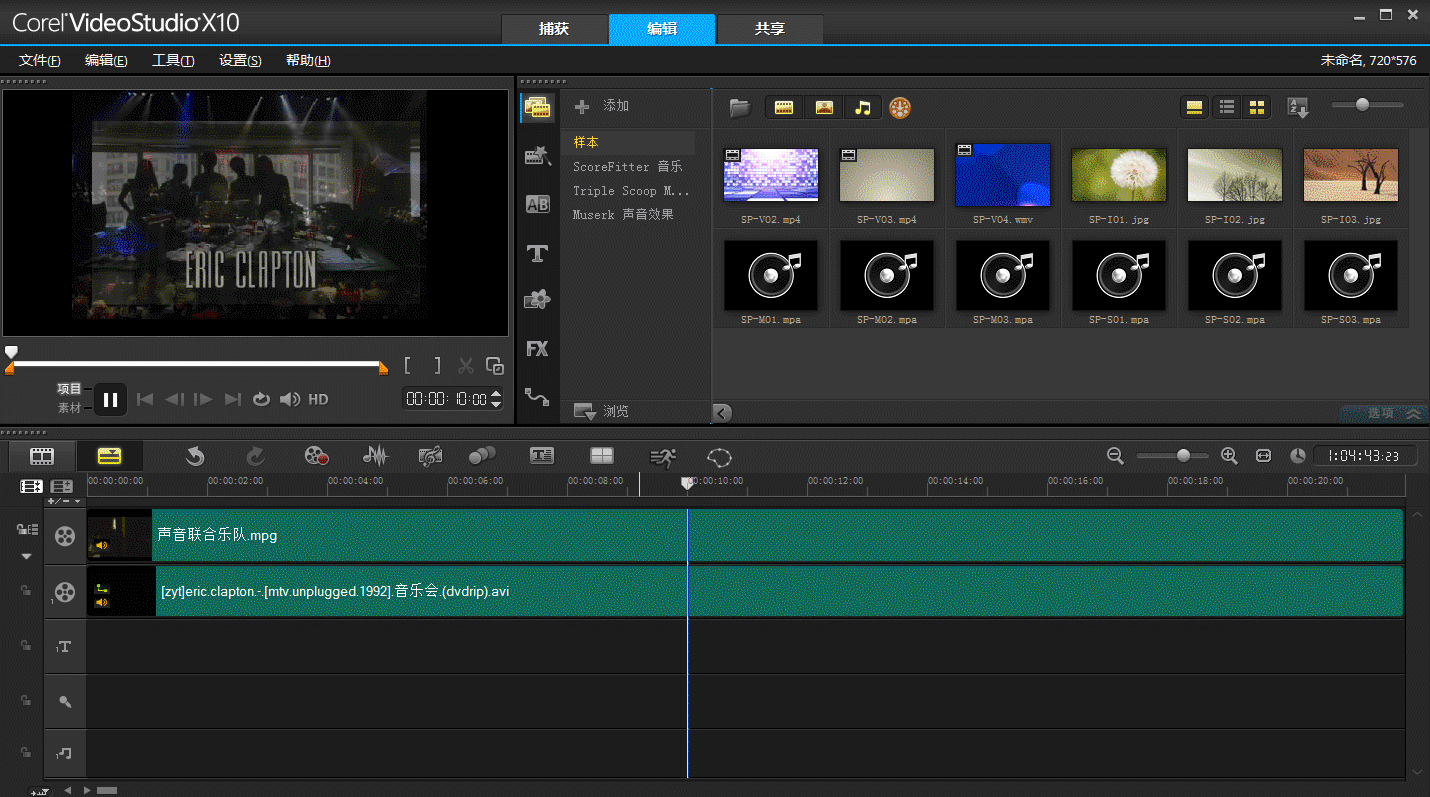The image size is (1430, 797).
Task: Toggle video files display in library
Action: tap(784, 107)
